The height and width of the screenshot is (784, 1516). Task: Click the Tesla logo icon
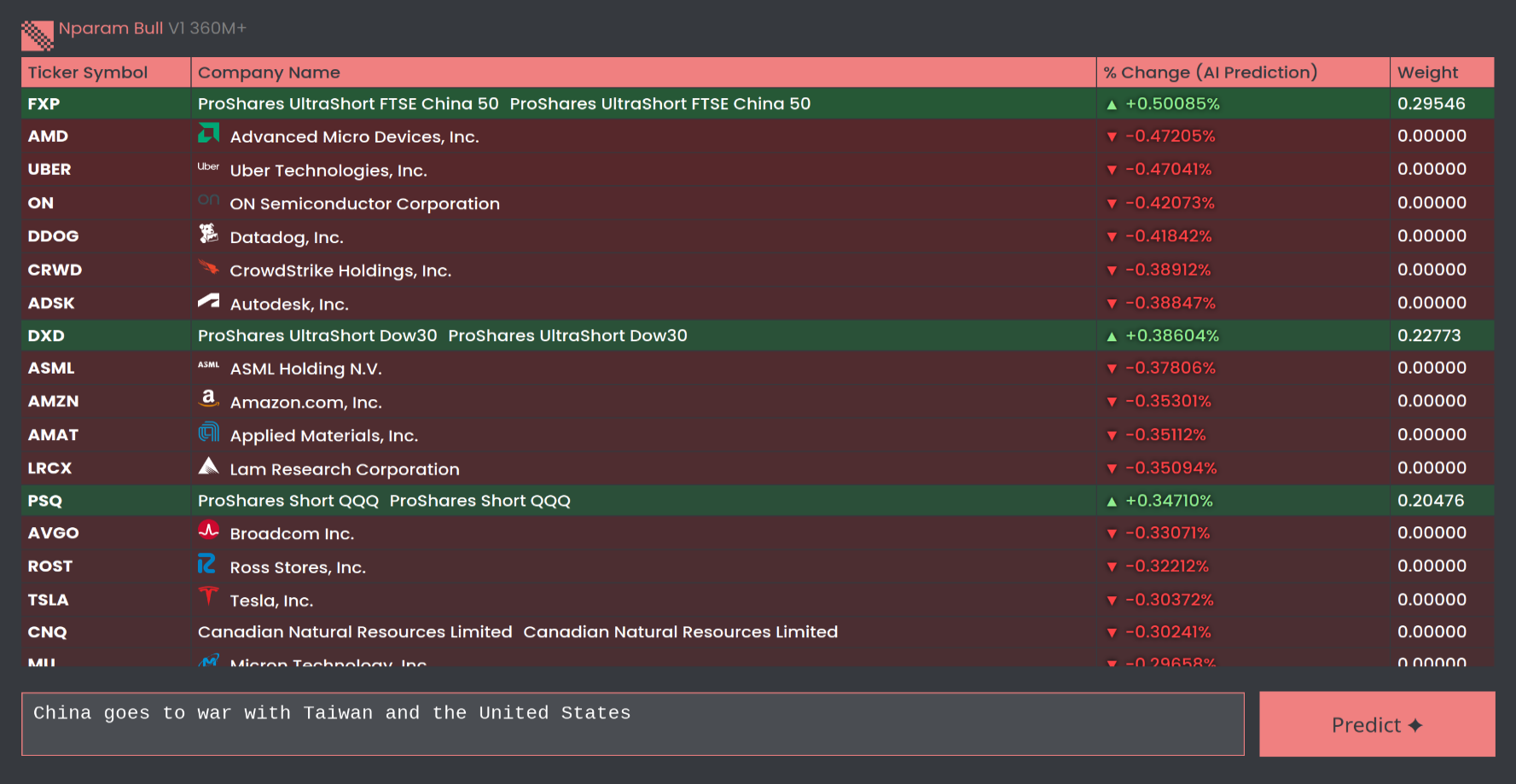[209, 596]
